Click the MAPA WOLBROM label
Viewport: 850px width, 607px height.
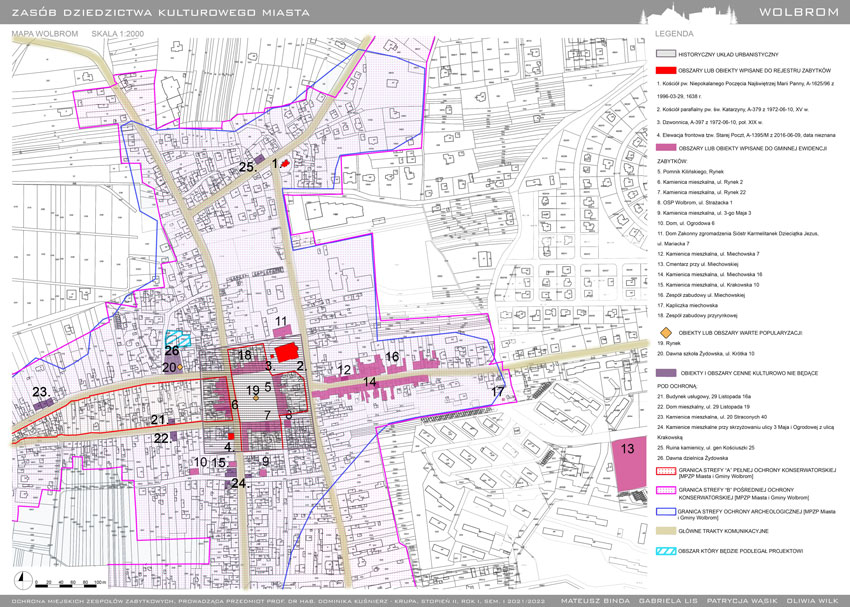(45, 33)
